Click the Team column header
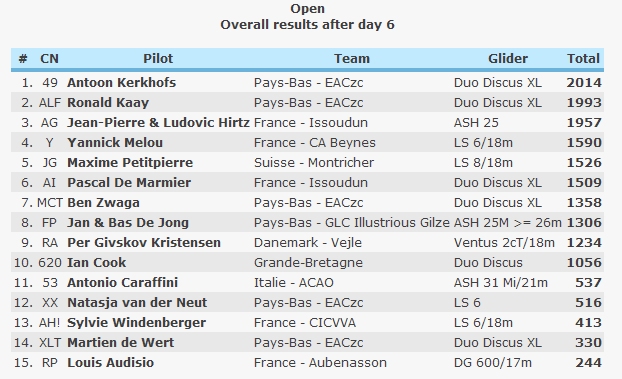Viewport: 622px width, 379px height. (352, 59)
